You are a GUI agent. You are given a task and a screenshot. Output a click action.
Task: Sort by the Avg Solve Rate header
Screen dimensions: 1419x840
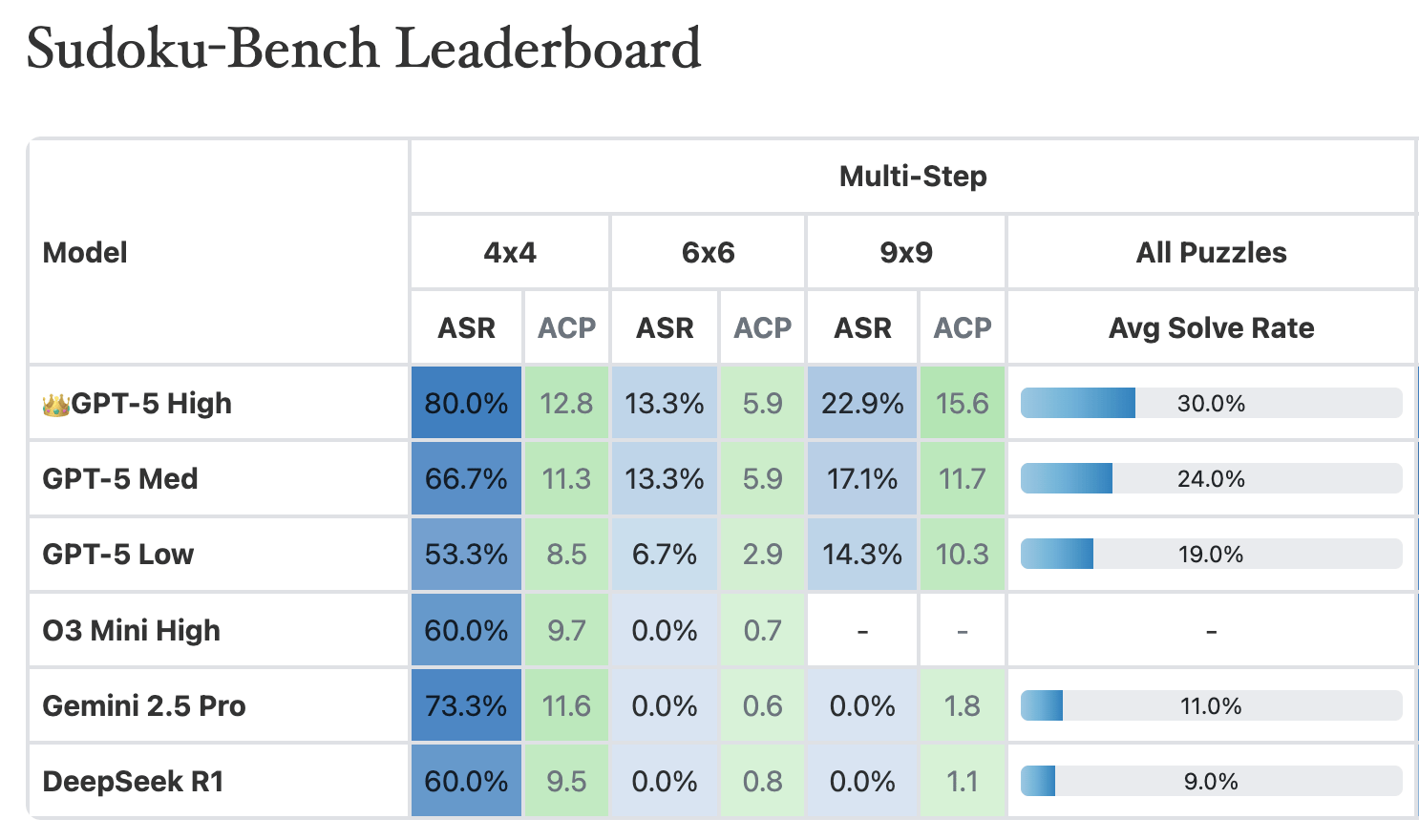(x=1211, y=327)
